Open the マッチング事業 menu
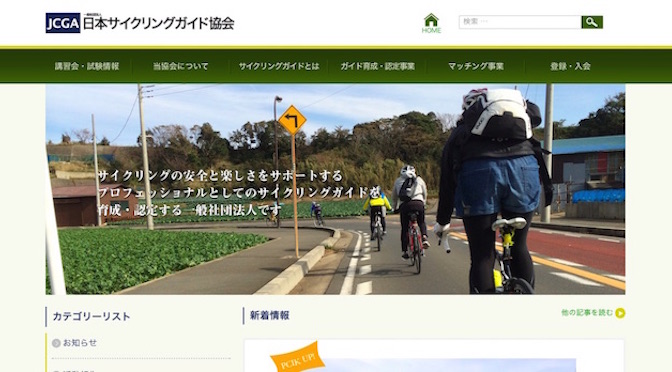Screen dimensions: 672x372 click(x=476, y=66)
